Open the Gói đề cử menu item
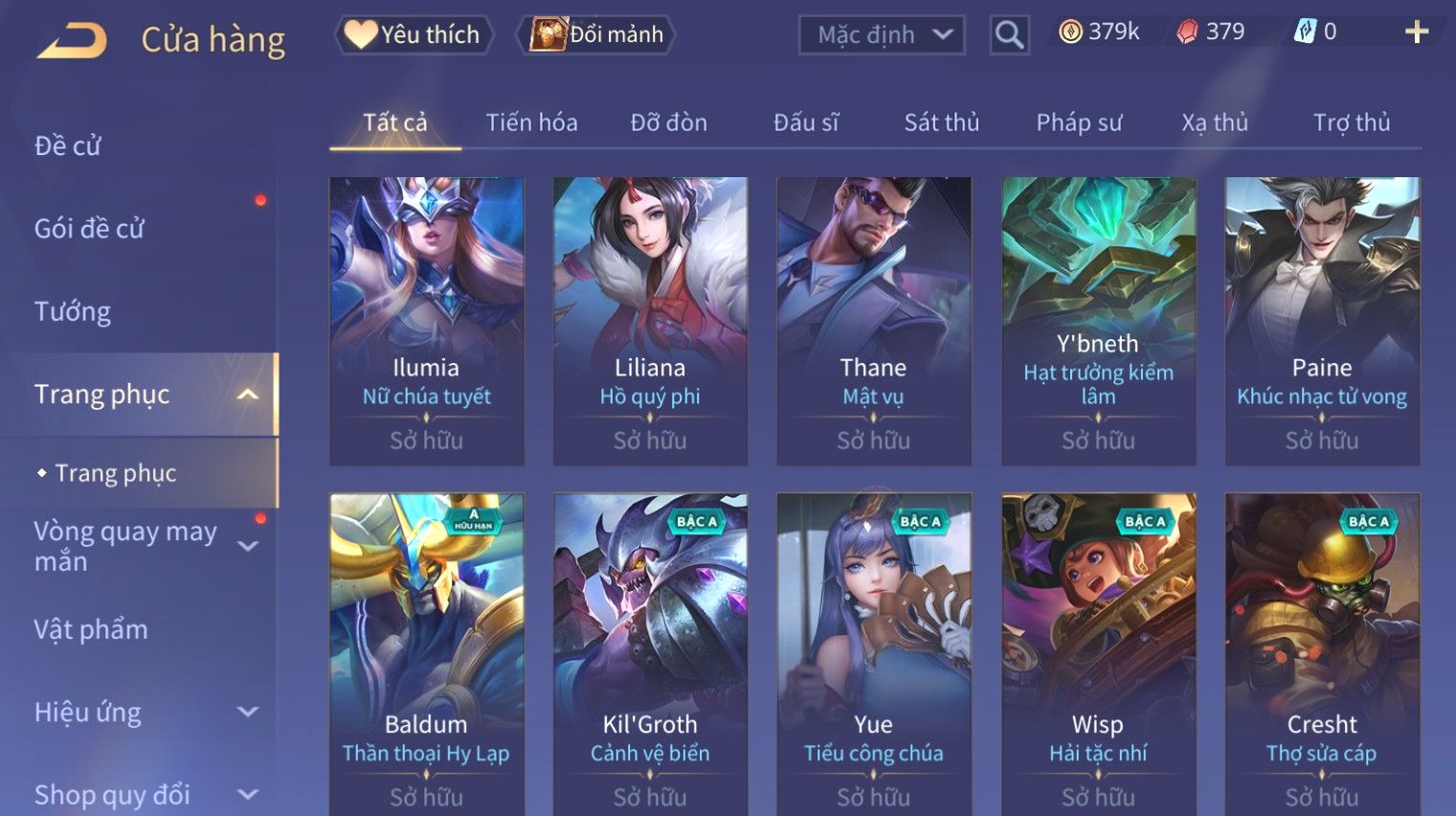Screen dimensions: 1456x816 89,228
